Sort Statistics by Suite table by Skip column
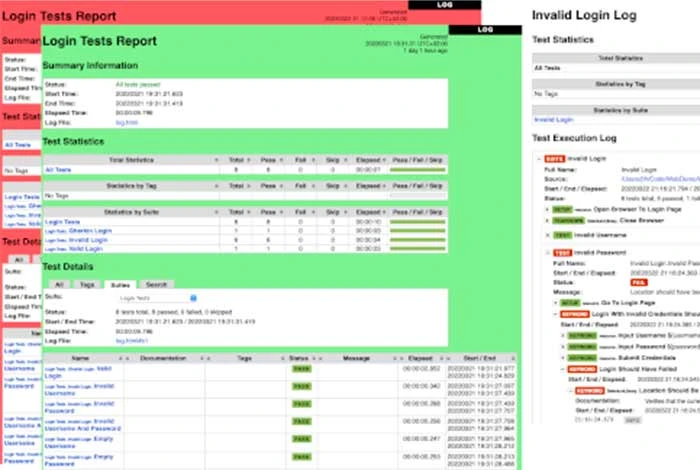 point(333,212)
